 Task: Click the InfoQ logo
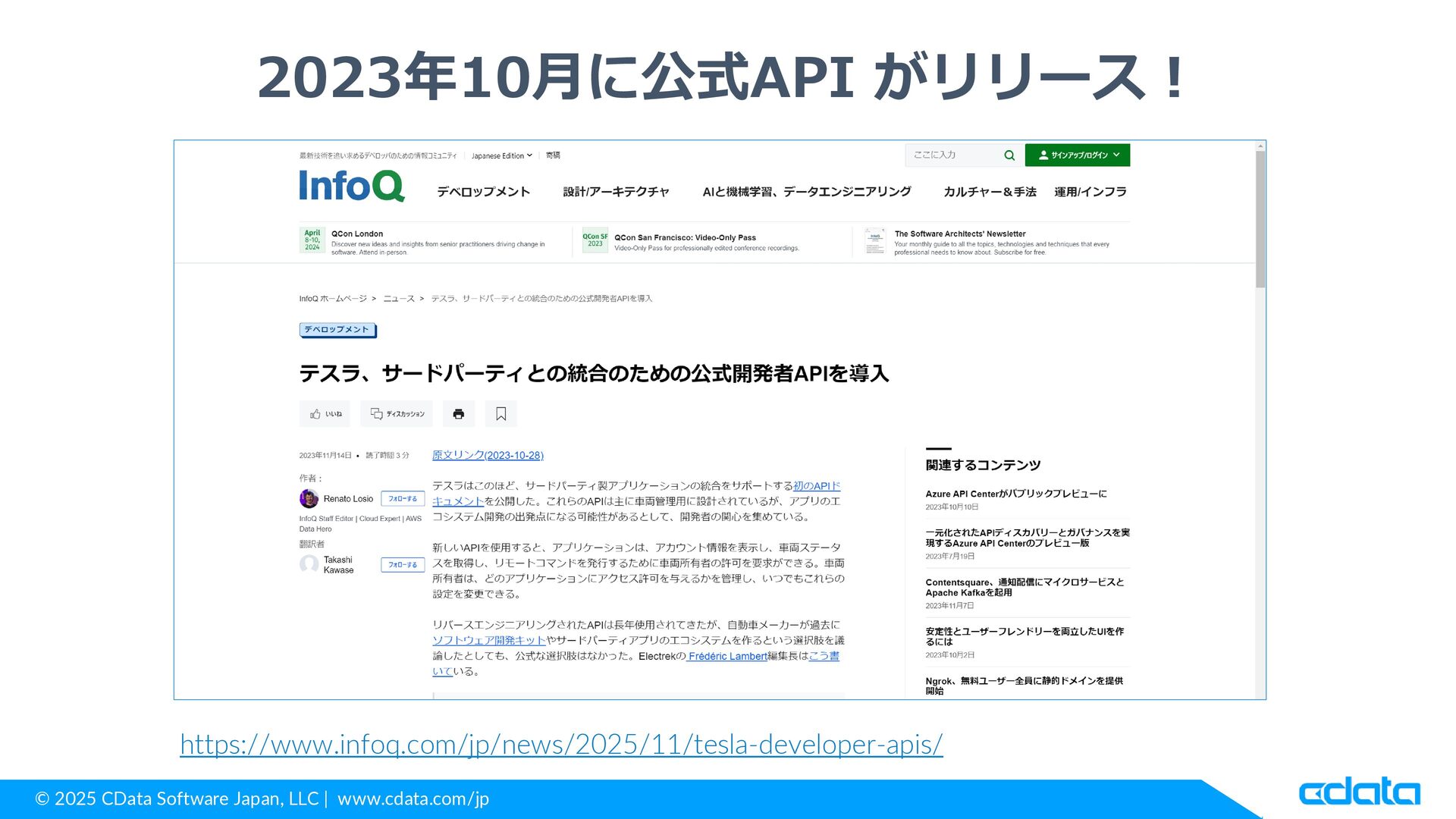[x=351, y=186]
